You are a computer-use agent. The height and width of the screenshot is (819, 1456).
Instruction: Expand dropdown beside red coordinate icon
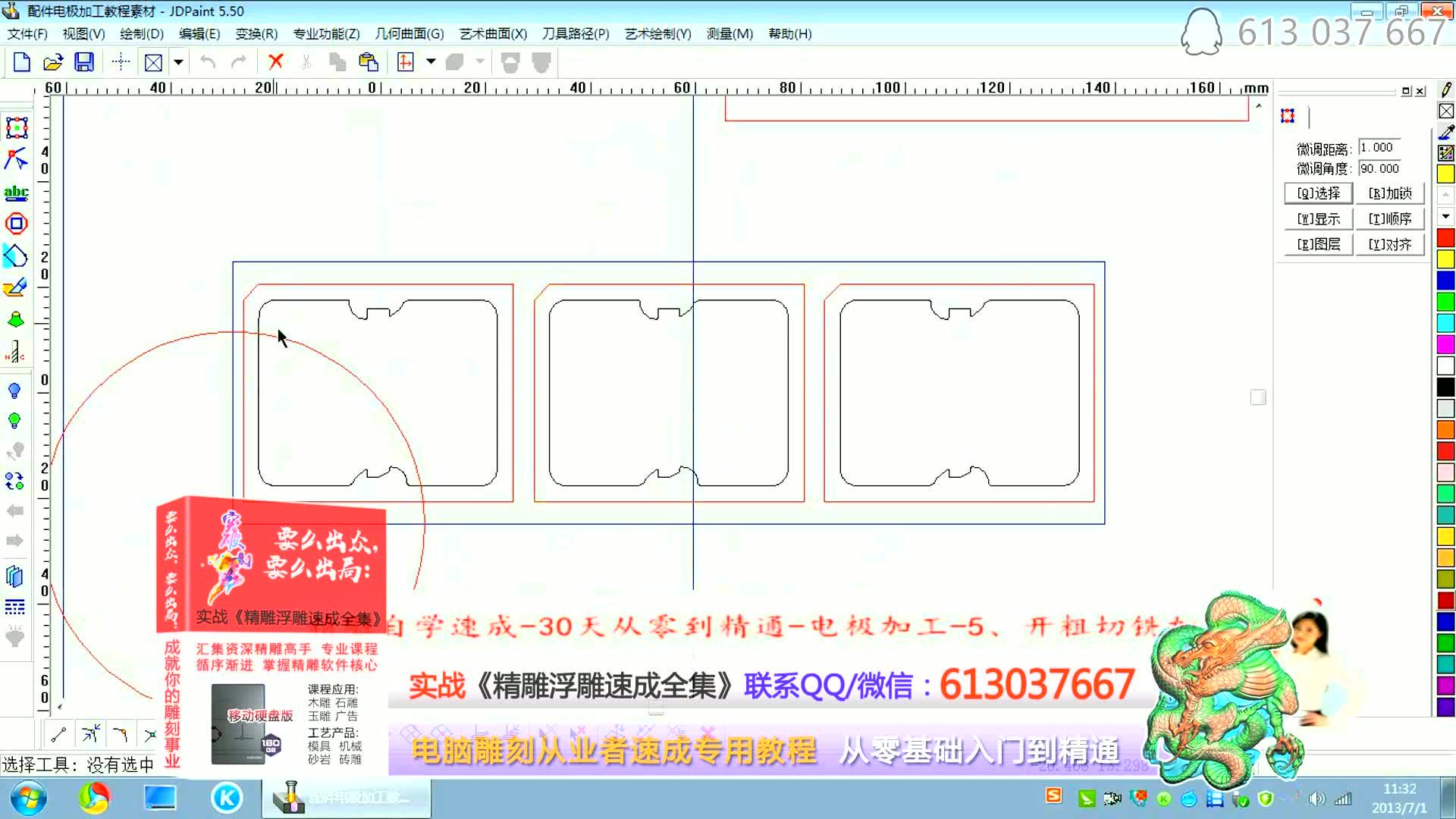point(431,62)
